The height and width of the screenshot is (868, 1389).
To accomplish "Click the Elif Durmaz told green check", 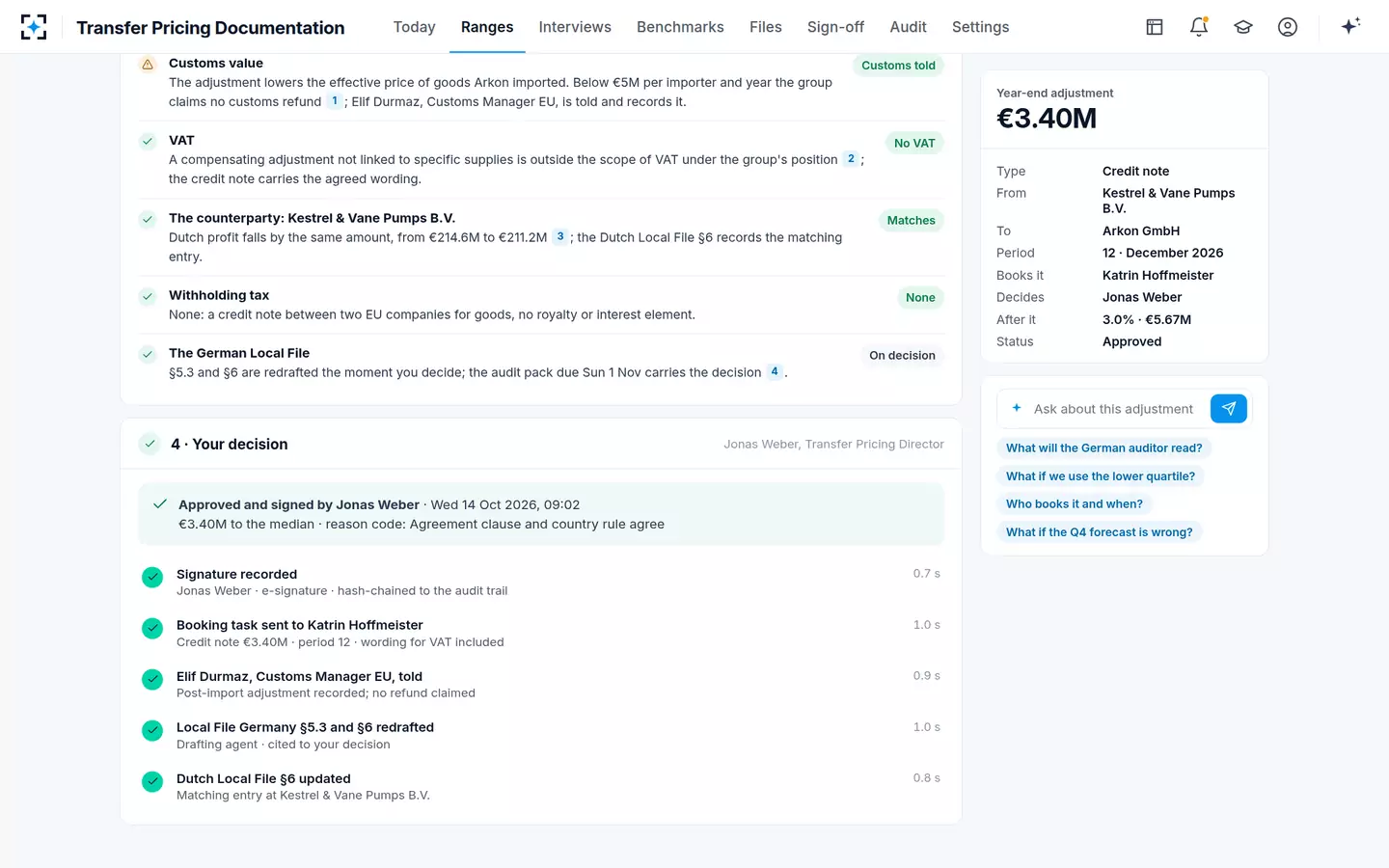I will coord(152,679).
